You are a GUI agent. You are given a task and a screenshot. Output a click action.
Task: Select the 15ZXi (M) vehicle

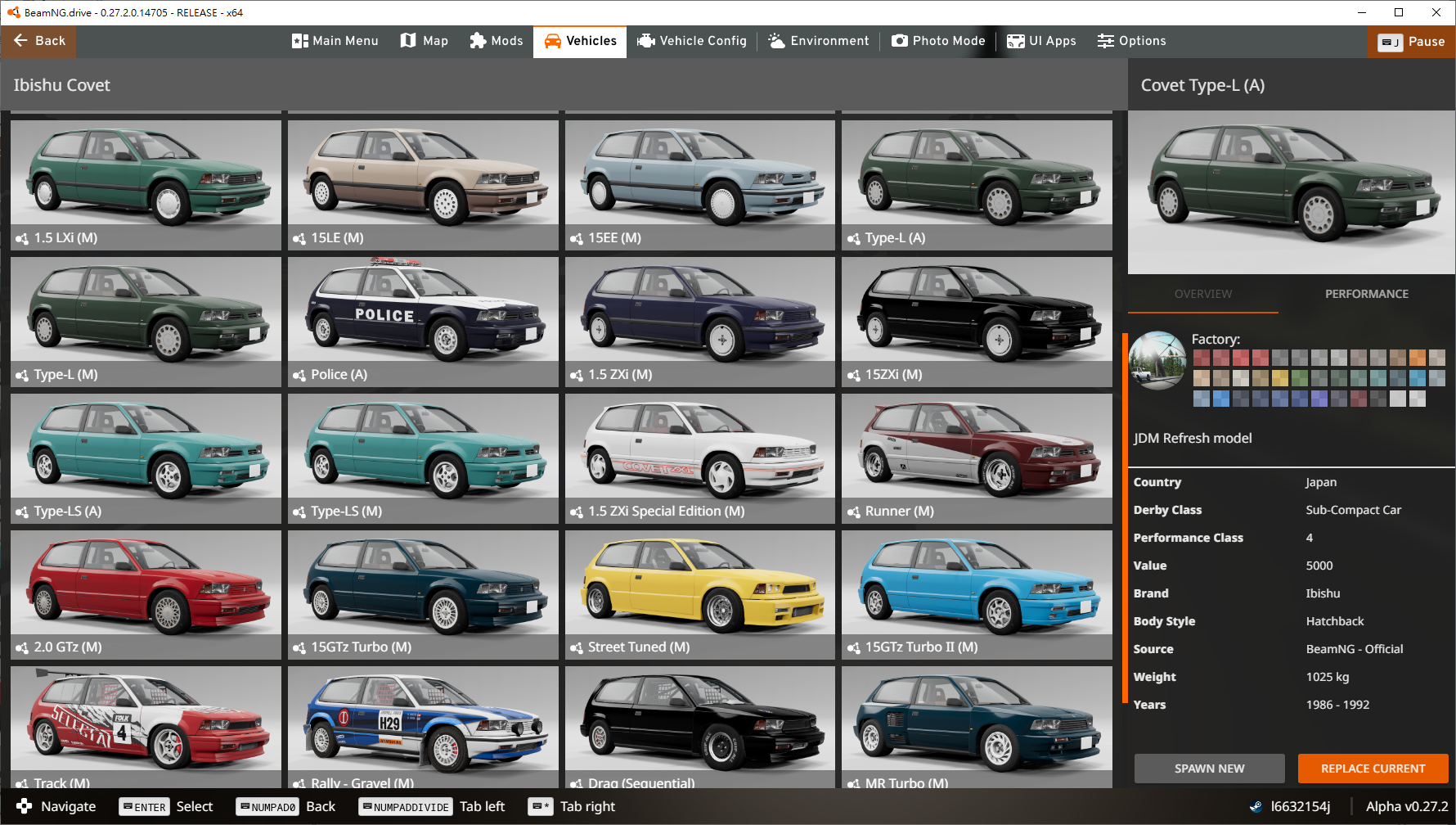[977, 322]
